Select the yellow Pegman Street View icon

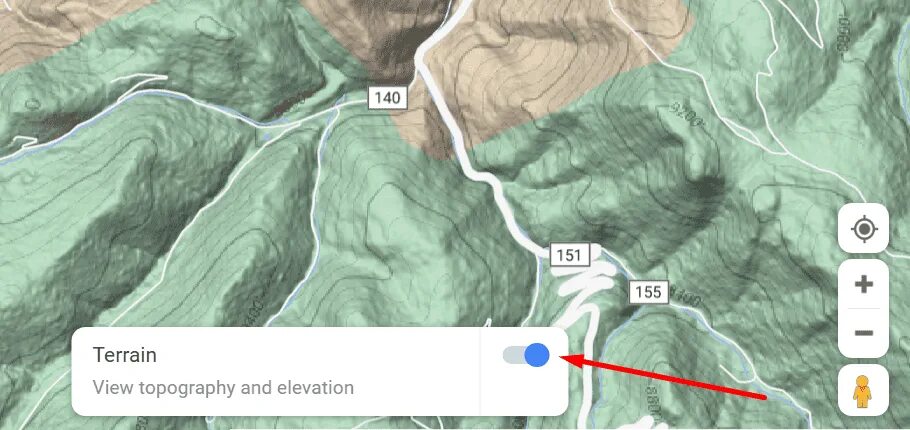[x=863, y=390]
